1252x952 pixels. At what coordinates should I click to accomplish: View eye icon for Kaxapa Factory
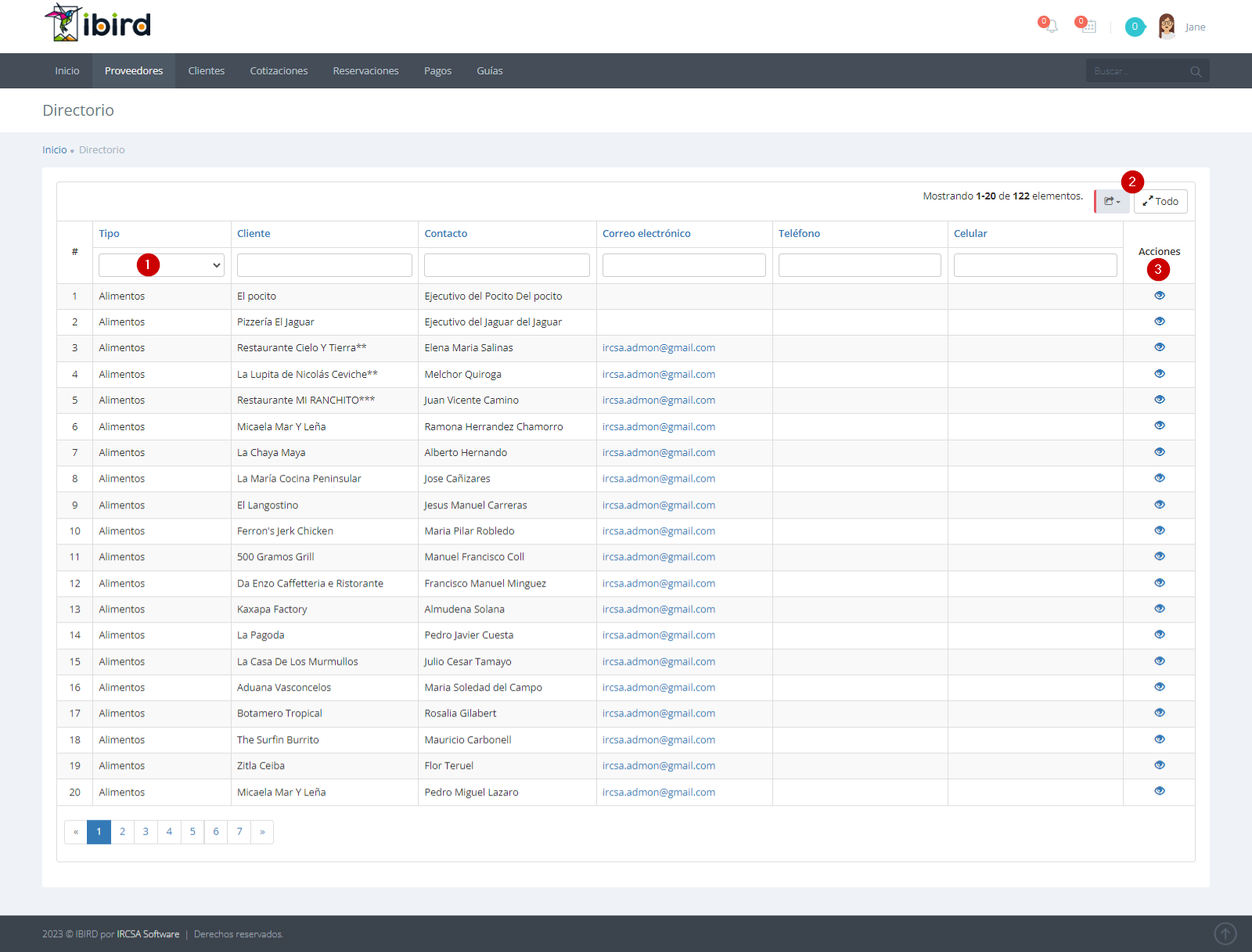pos(1160,609)
